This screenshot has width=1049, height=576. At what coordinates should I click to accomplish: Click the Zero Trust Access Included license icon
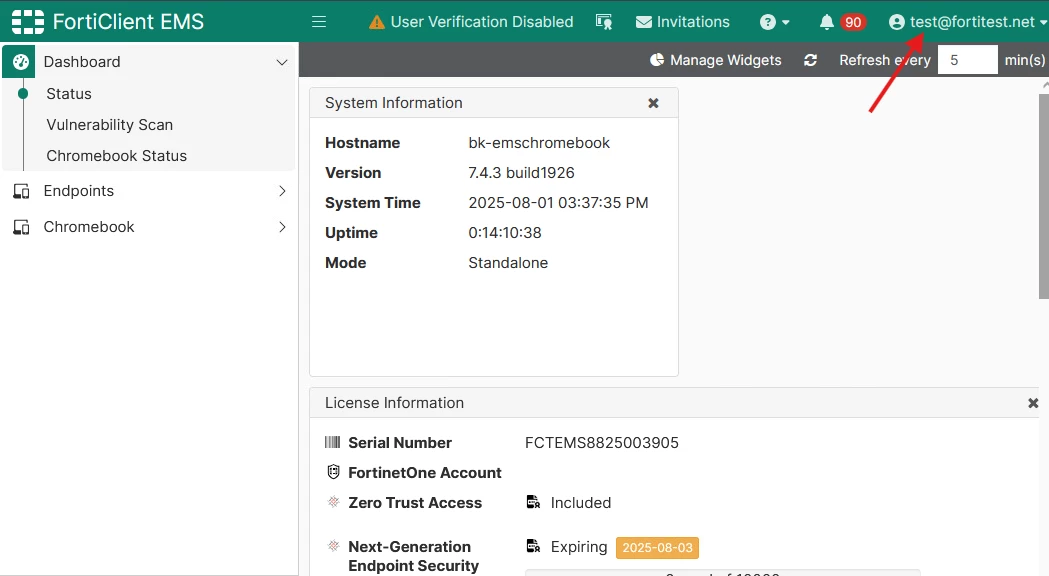tap(533, 502)
